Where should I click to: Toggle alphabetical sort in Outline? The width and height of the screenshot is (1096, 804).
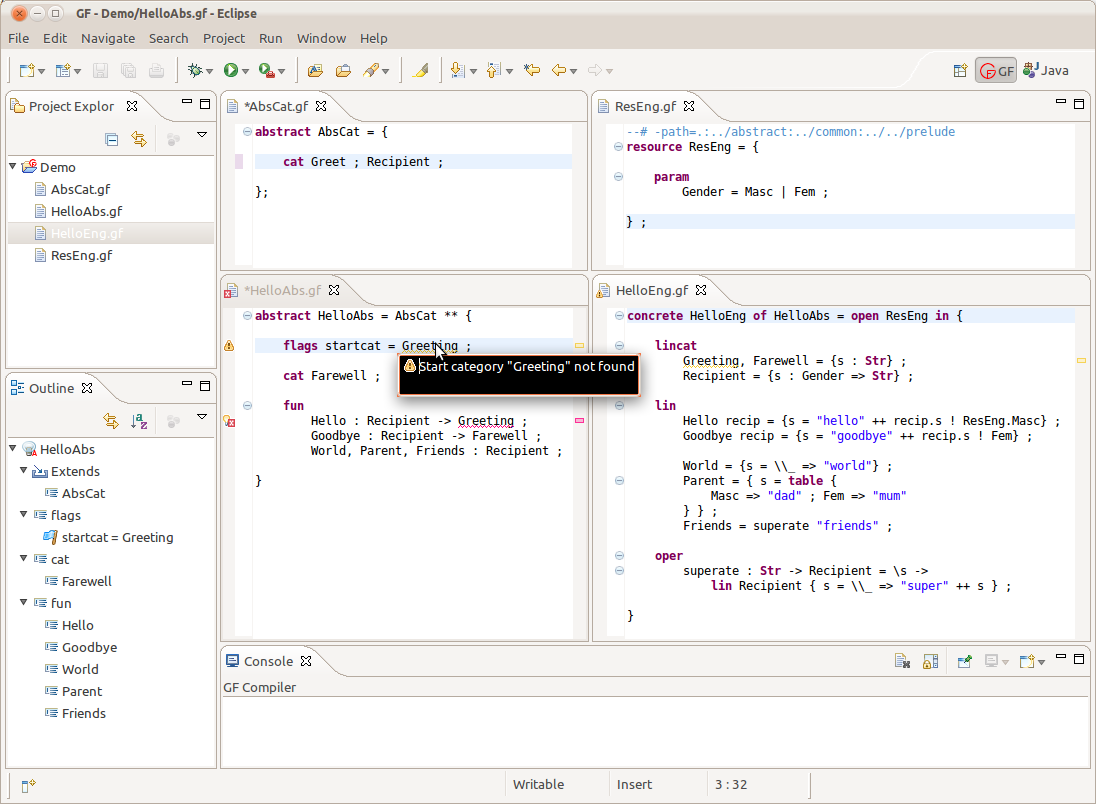pyautogui.click(x=139, y=421)
